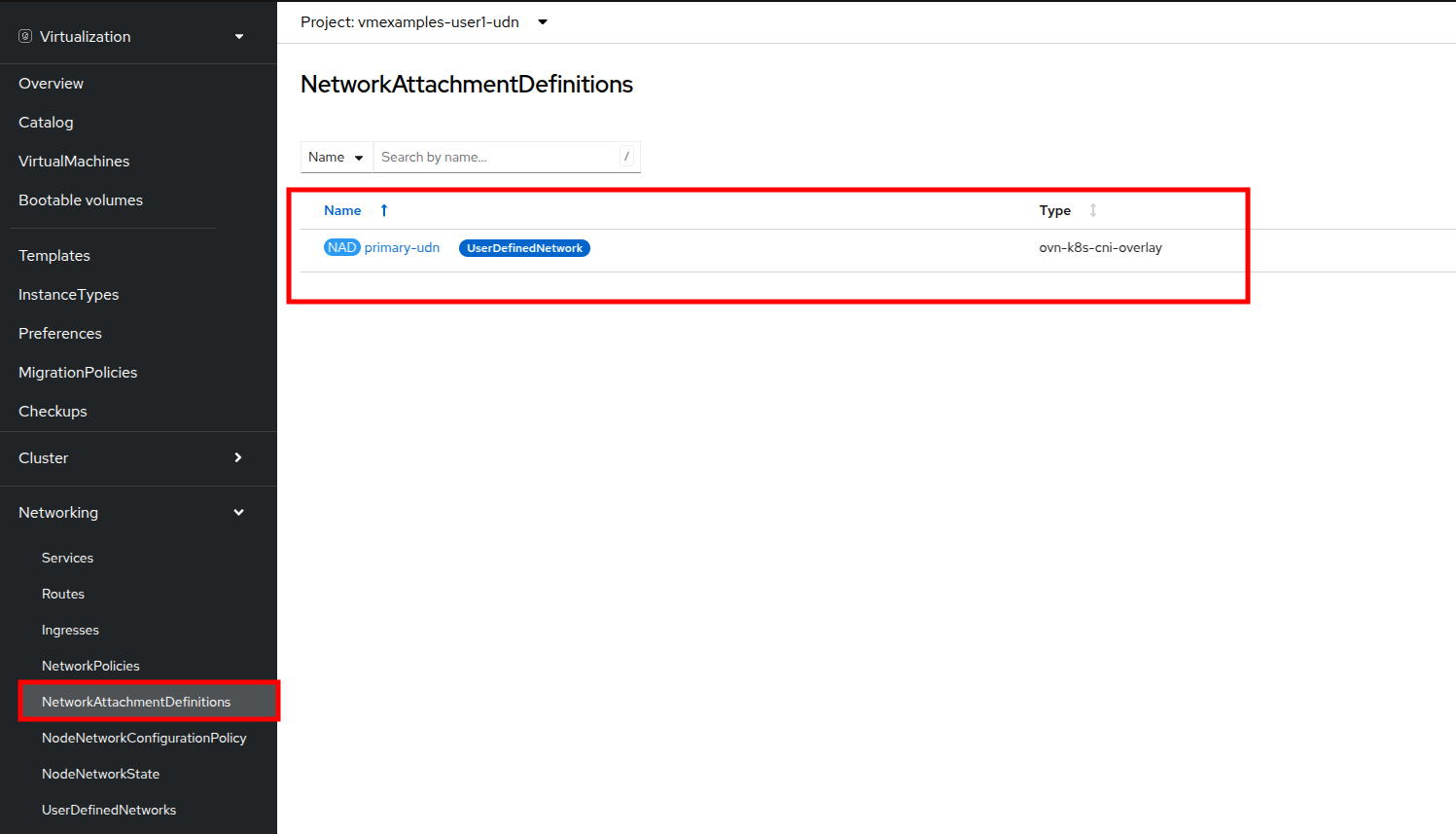Click the Virtualization perspective icon
This screenshot has width=1456, height=834.
(25, 36)
